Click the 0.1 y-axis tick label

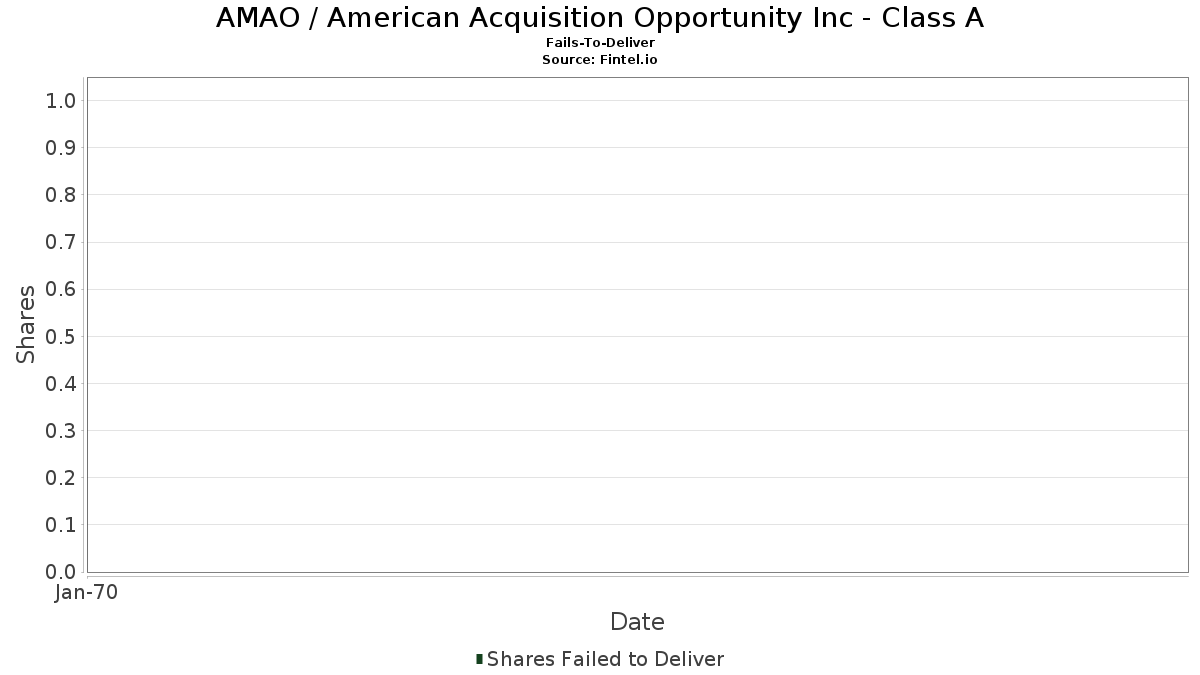tap(61, 525)
